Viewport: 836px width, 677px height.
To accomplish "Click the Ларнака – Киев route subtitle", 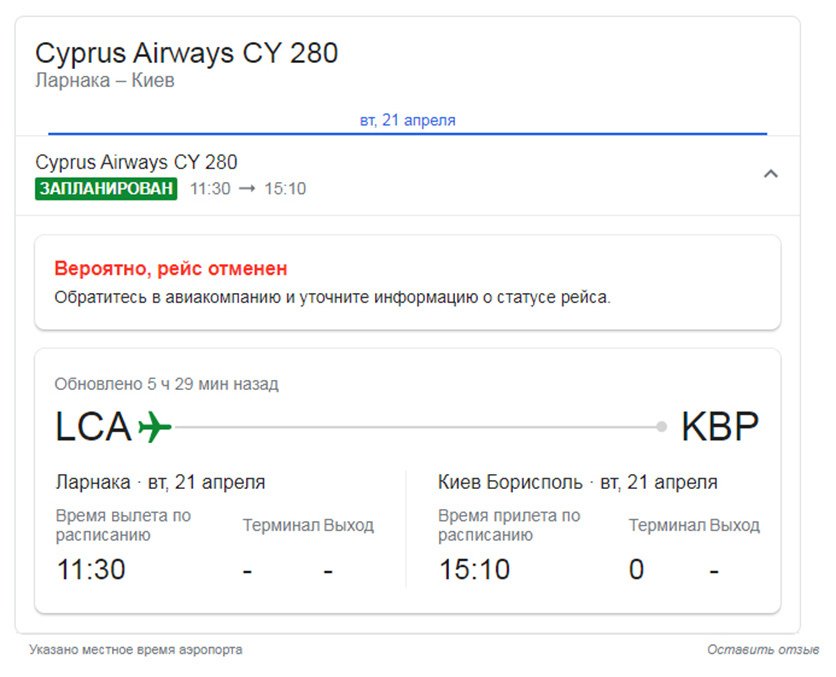I will [x=105, y=81].
